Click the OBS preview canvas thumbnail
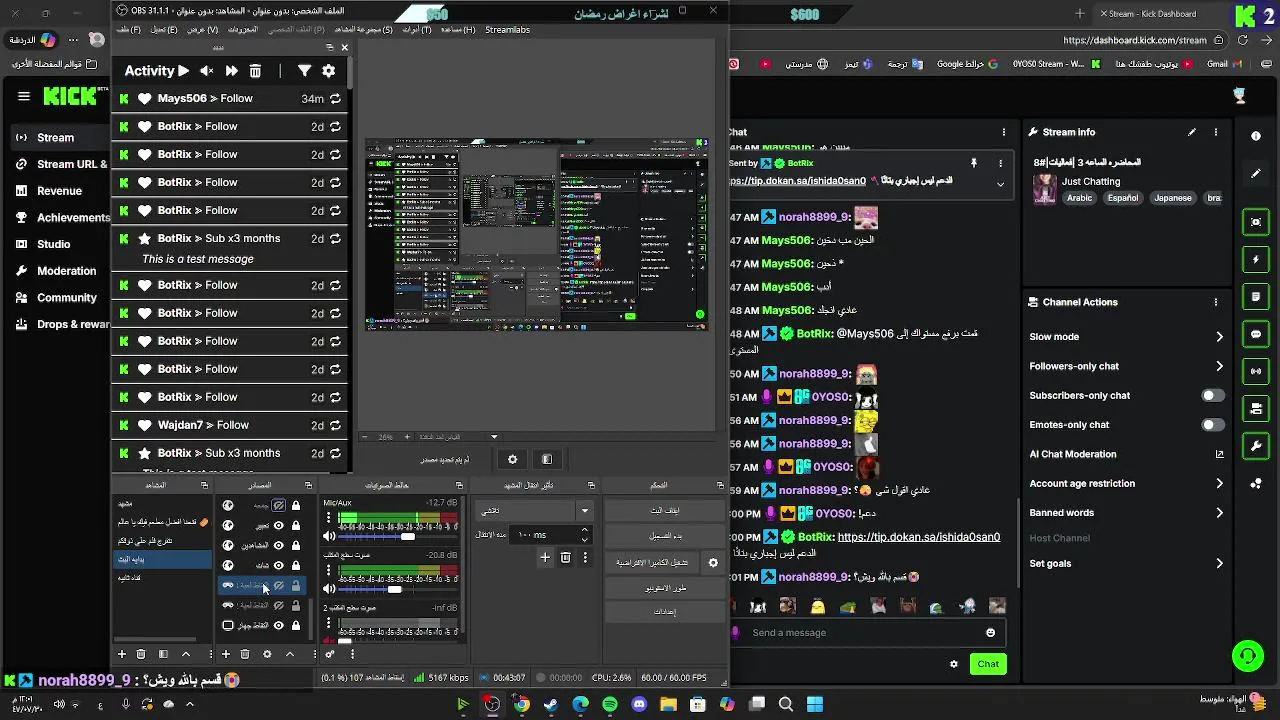The height and width of the screenshot is (720, 1280). pos(537,234)
